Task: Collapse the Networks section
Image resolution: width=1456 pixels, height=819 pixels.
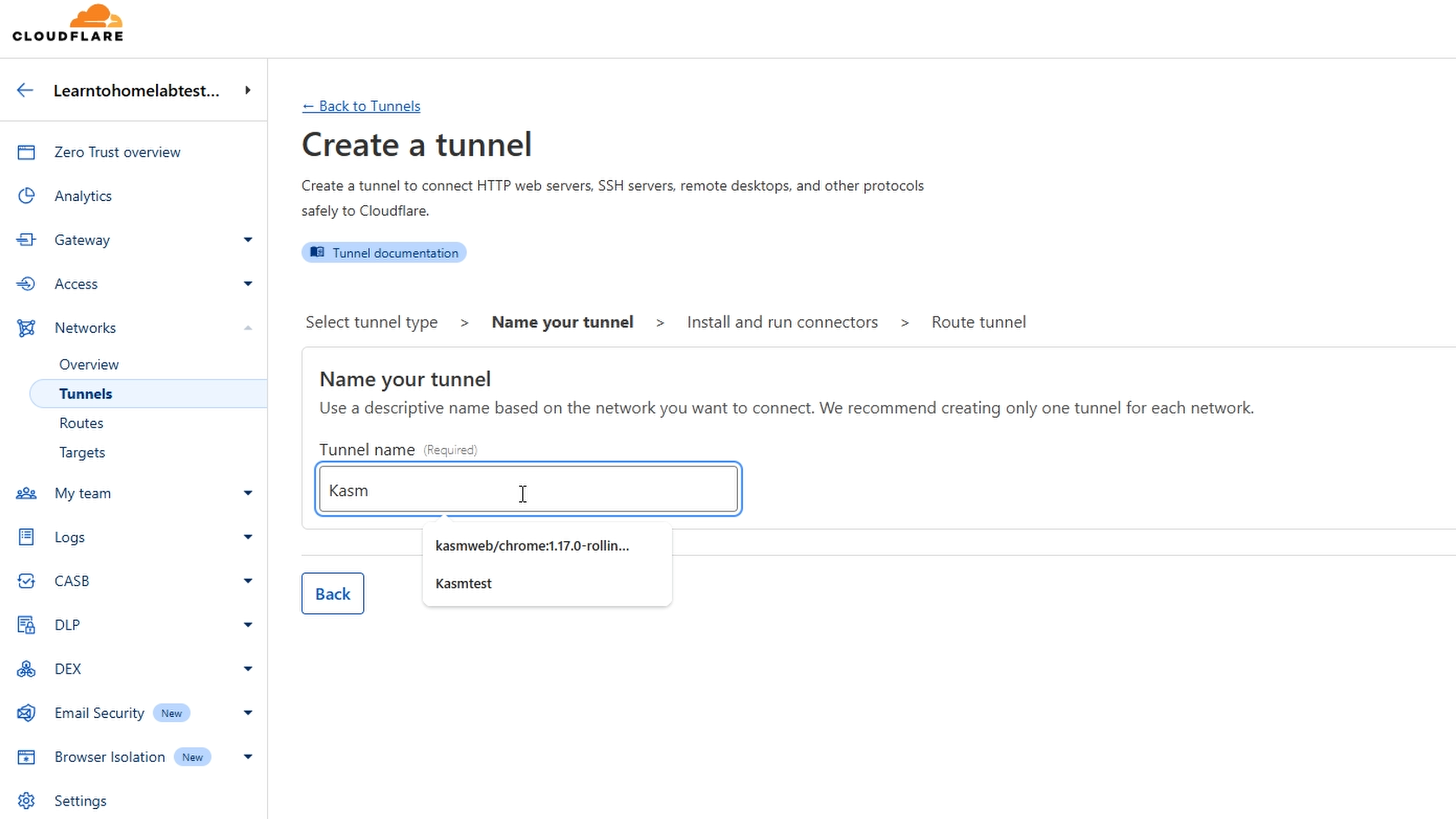Action: 248,328
